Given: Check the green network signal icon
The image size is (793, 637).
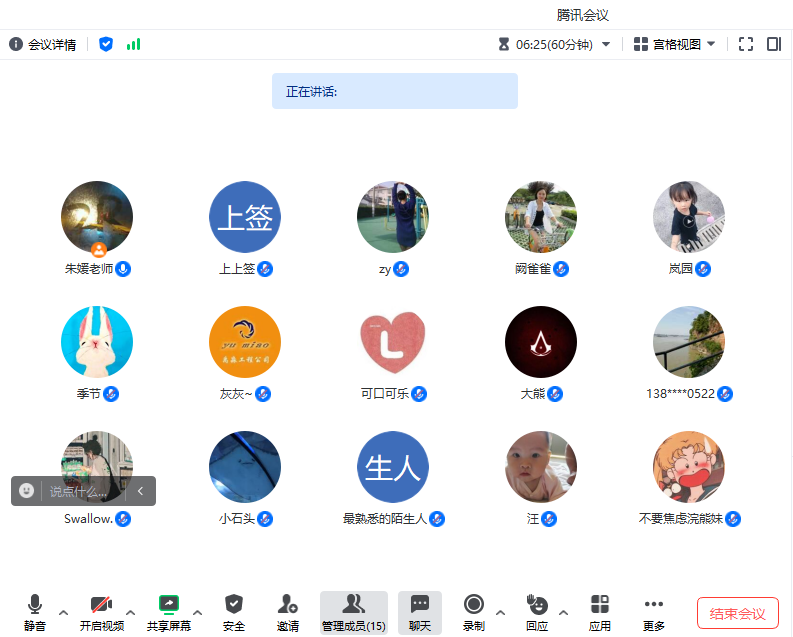Looking at the screenshot, I should 133,44.
